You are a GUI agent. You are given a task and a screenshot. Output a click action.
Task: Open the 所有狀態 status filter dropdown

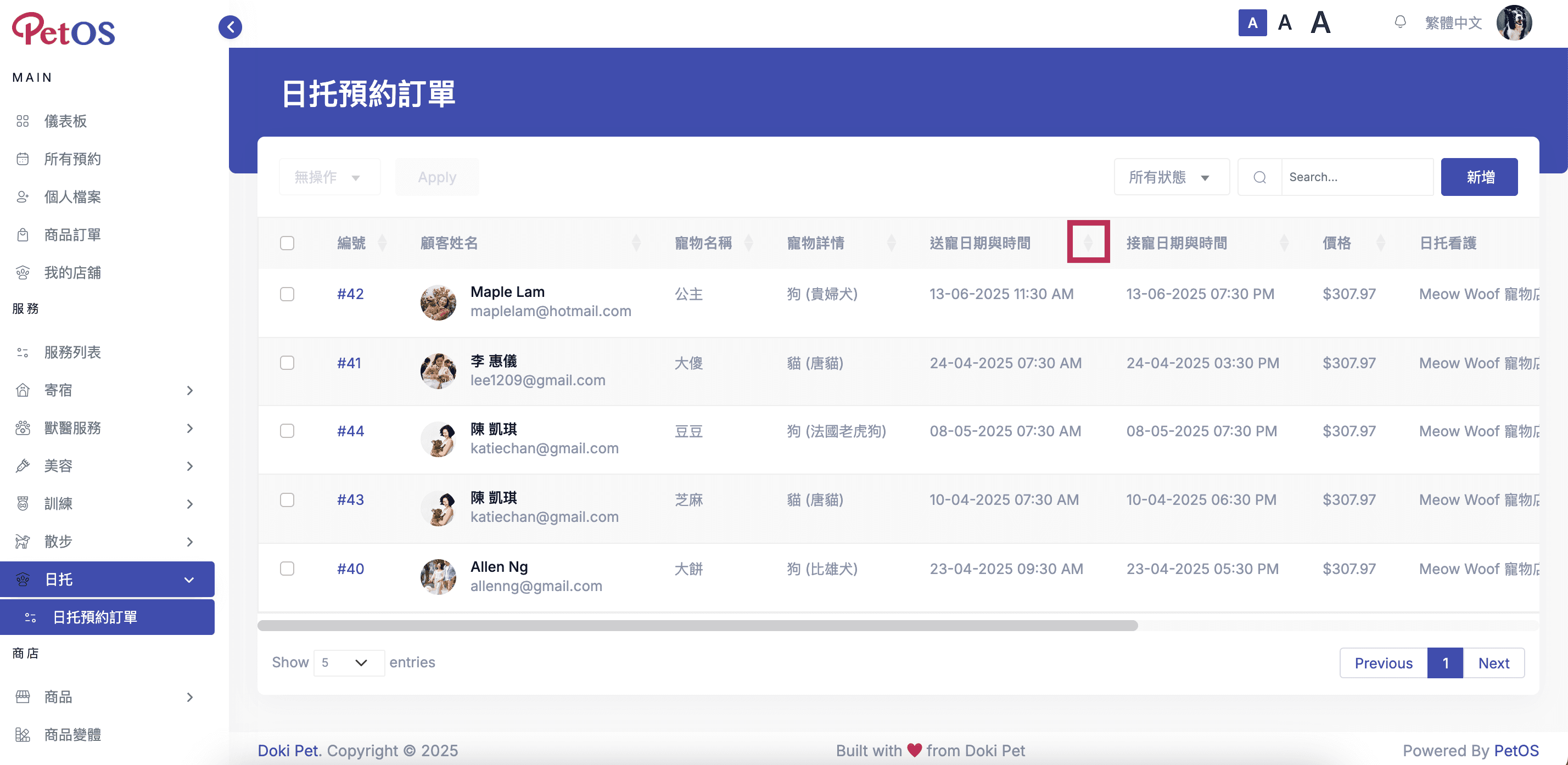pyautogui.click(x=1171, y=177)
